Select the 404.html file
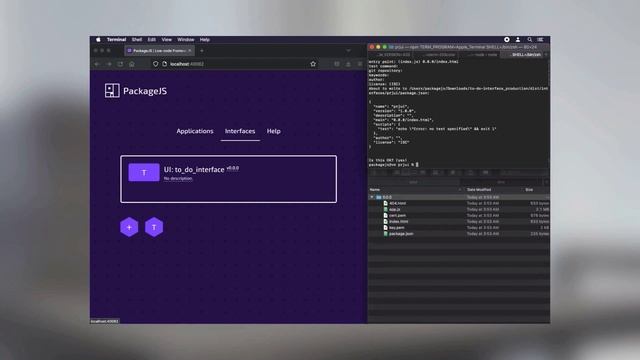The width and height of the screenshot is (640, 360). tap(397, 203)
